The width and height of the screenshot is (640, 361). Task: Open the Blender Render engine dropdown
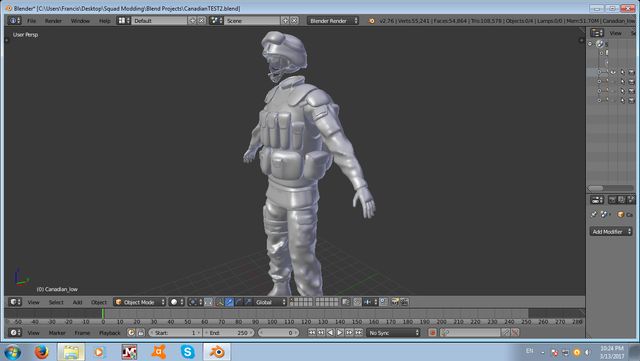[333, 21]
